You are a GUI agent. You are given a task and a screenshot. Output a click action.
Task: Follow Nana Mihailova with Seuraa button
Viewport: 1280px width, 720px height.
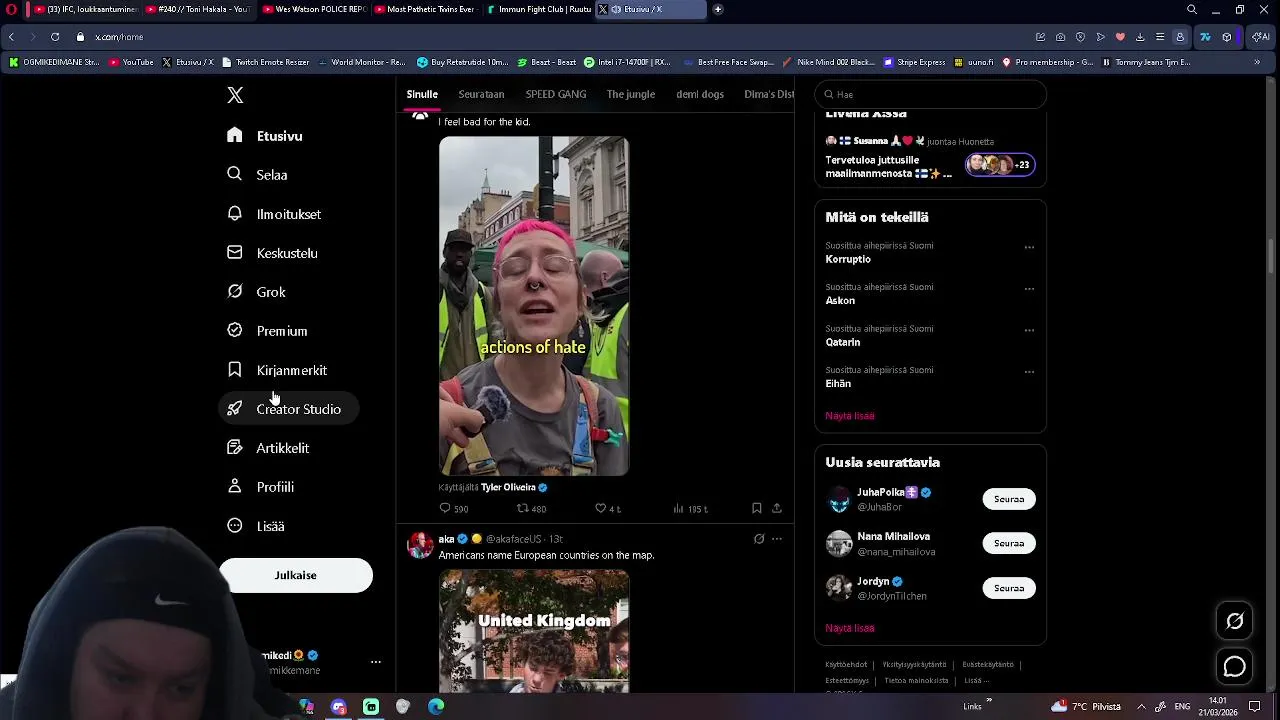click(1009, 543)
